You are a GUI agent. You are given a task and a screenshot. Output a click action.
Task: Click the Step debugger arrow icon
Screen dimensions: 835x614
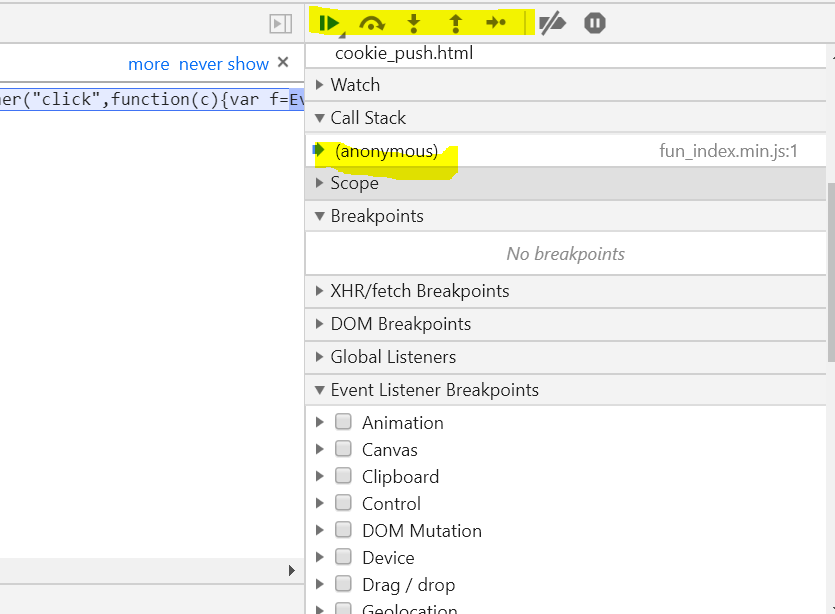click(496, 22)
